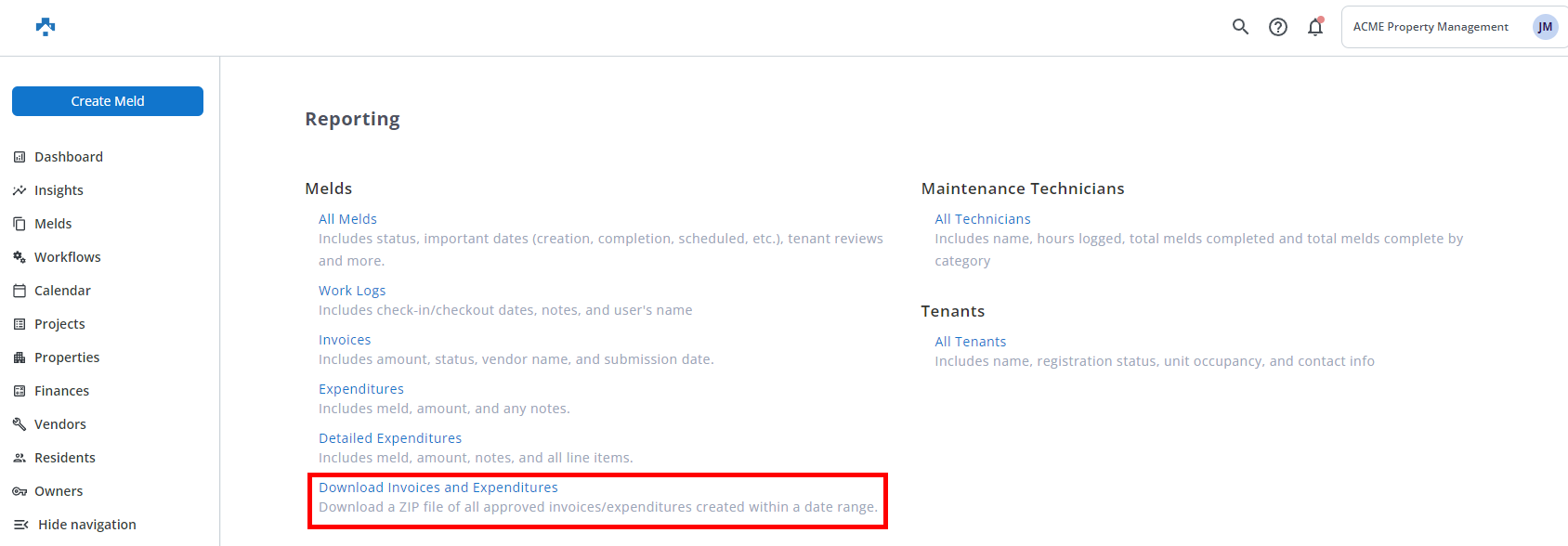Click Download Invoices and Expenditures link

click(x=438, y=487)
